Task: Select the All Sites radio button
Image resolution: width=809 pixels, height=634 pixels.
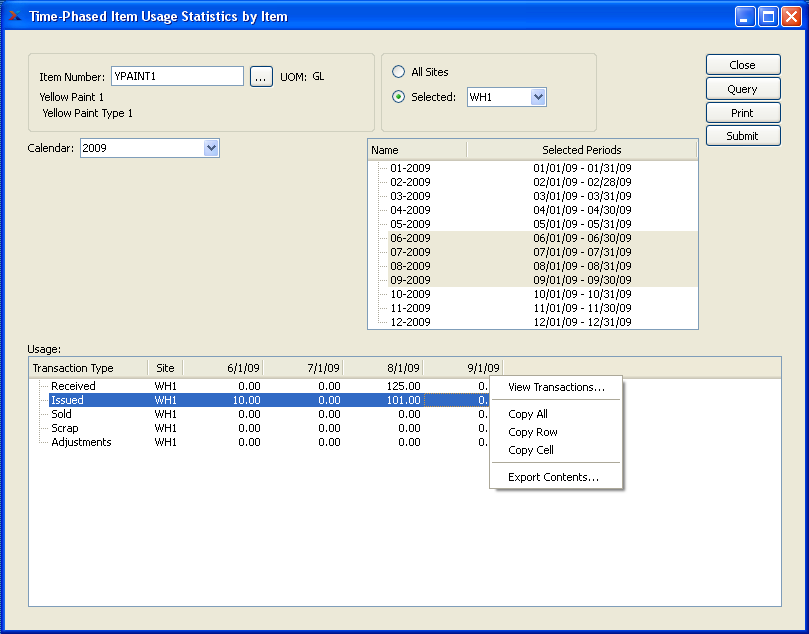Action: click(399, 72)
